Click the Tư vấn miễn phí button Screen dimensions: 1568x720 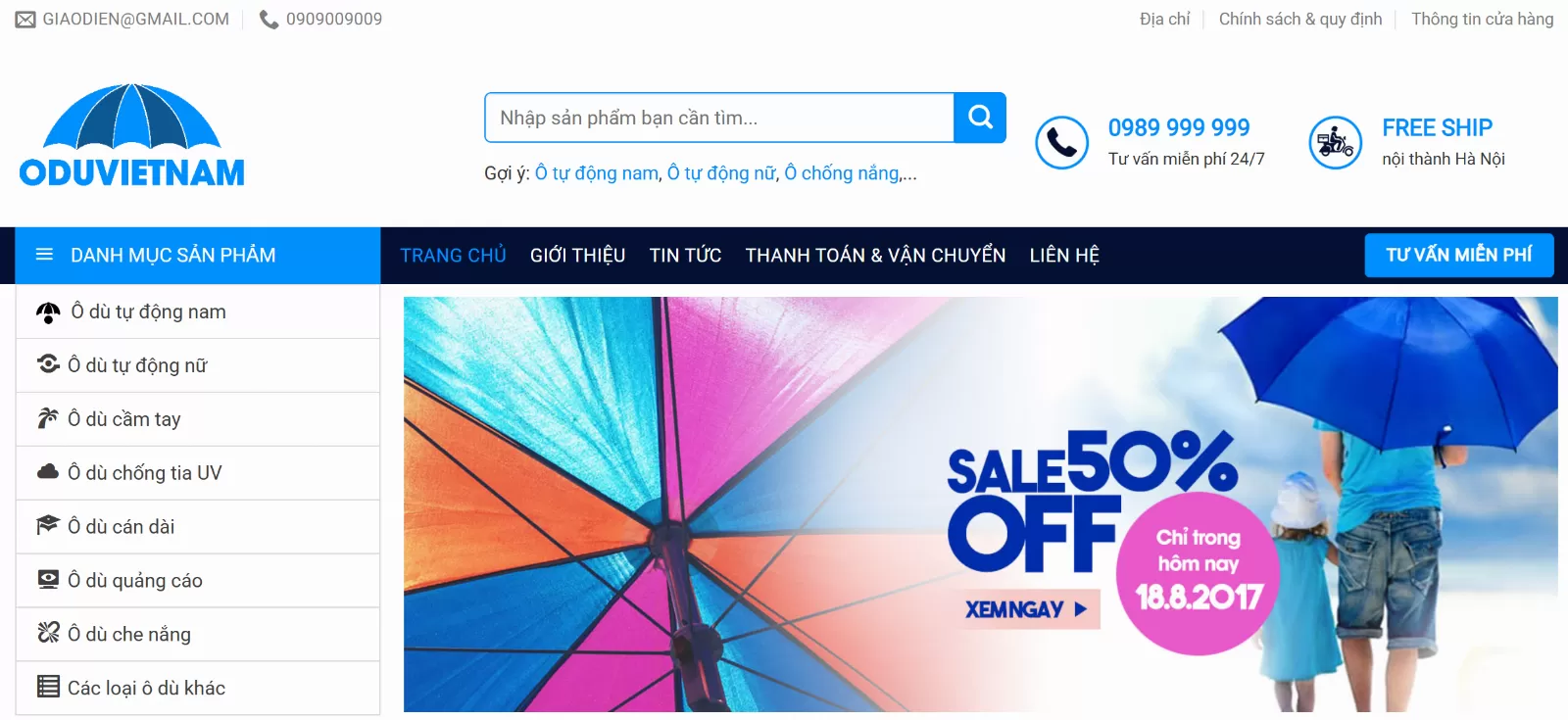tap(1459, 255)
